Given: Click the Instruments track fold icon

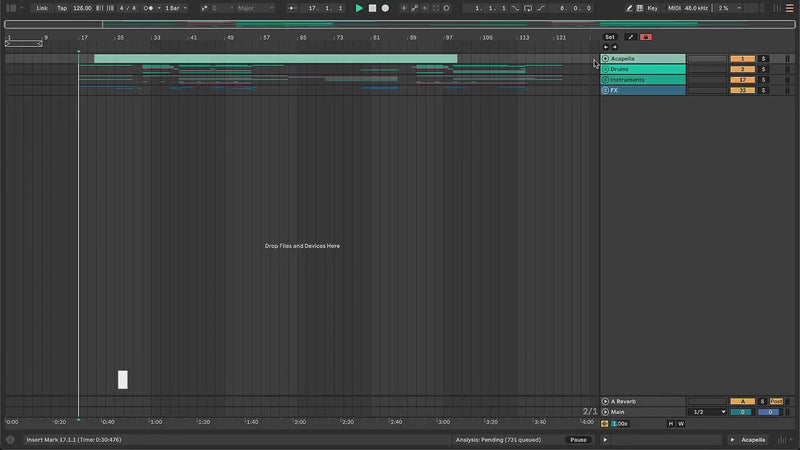Looking at the screenshot, I should click(x=605, y=80).
